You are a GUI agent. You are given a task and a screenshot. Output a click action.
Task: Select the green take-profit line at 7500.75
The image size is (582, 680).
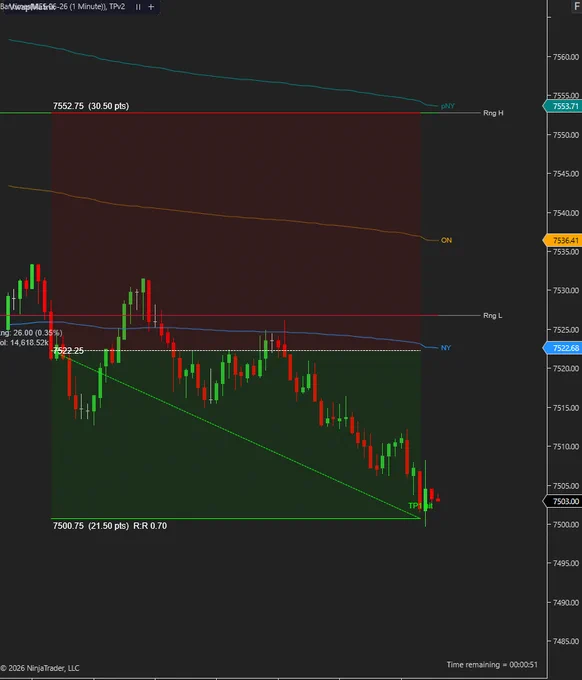click(236, 518)
